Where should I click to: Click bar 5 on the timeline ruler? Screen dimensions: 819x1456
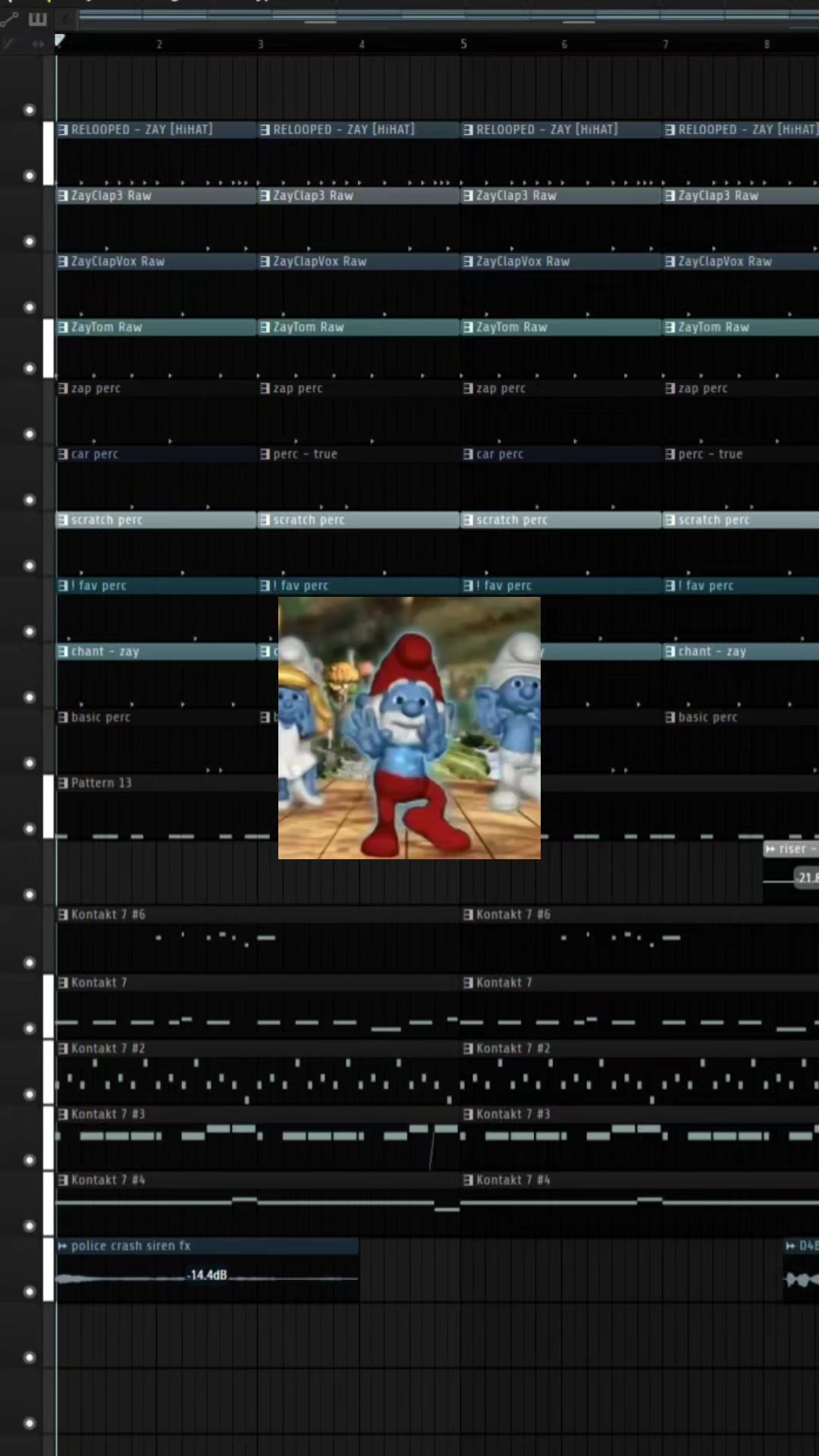pyautogui.click(x=463, y=44)
